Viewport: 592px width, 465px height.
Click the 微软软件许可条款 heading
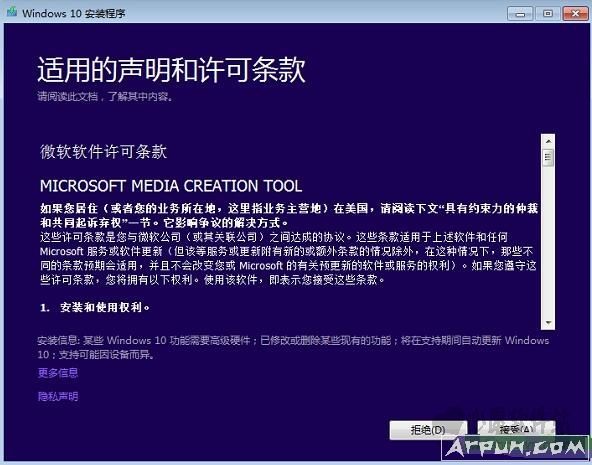tap(103, 152)
